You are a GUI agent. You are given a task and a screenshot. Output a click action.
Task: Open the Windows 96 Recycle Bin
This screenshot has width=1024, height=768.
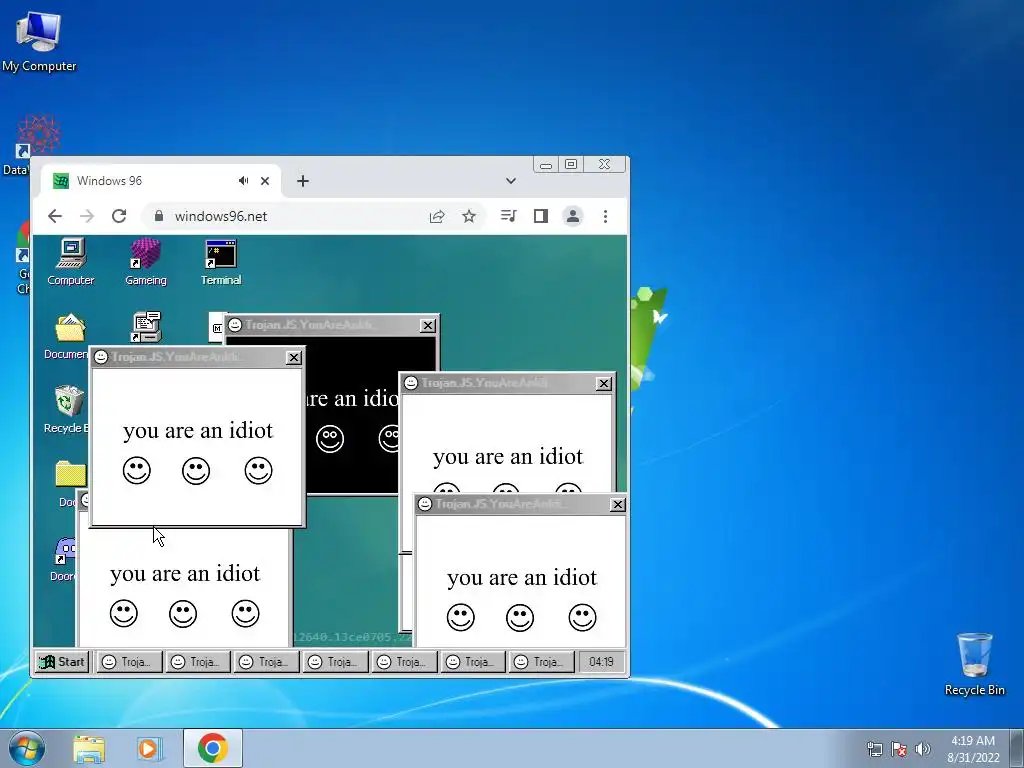coord(66,410)
